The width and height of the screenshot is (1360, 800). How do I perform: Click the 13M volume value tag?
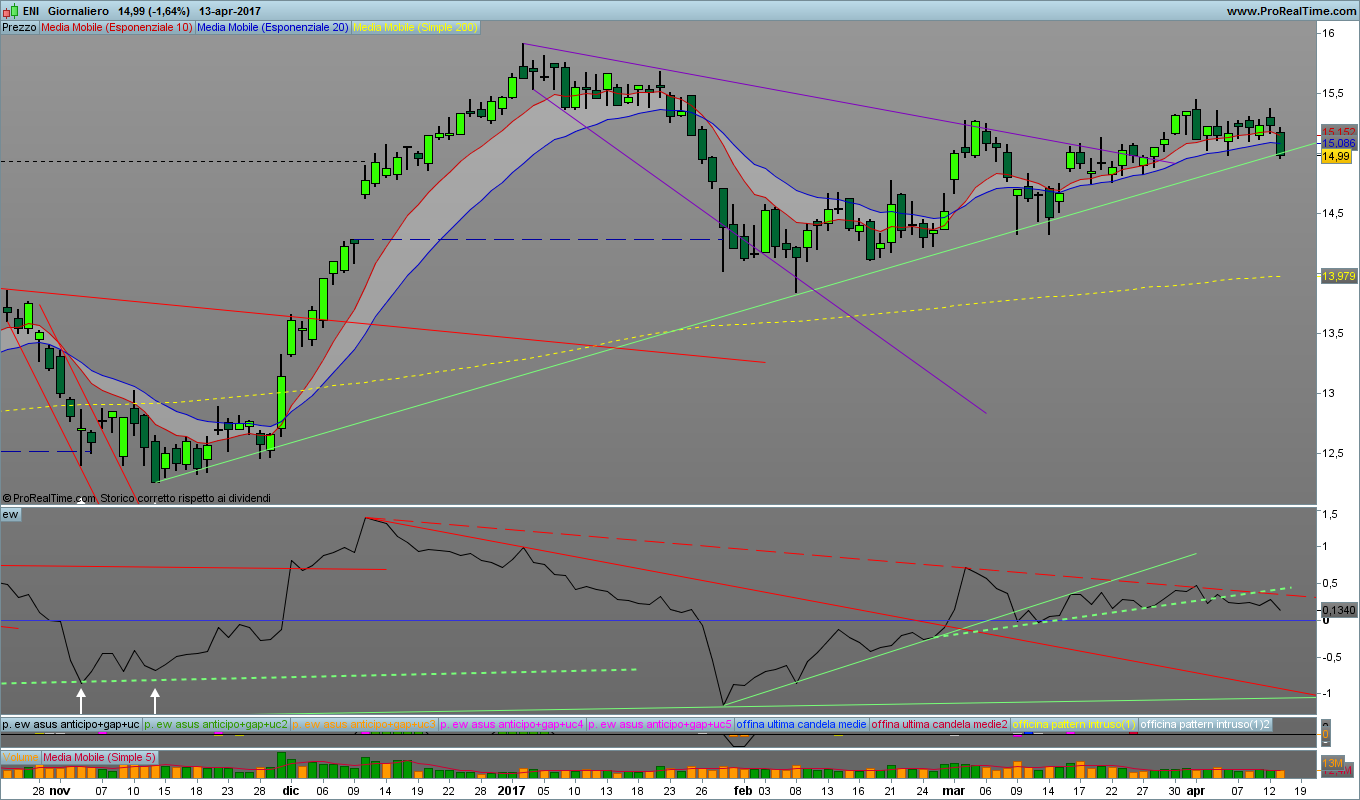click(x=1332, y=764)
